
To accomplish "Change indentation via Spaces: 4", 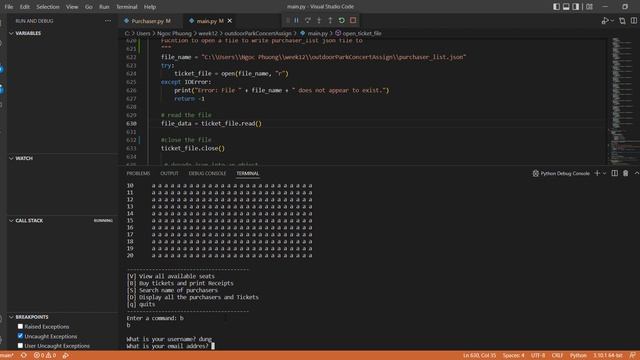I will click(x=513, y=356).
